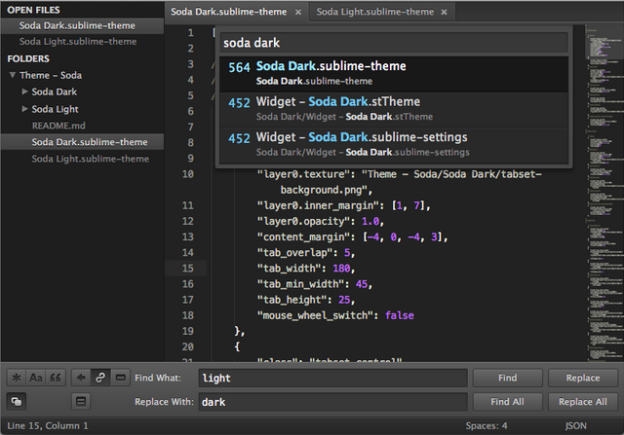Collapse the Theme - Soda folder
Image resolution: width=624 pixels, height=435 pixels.
coord(12,75)
